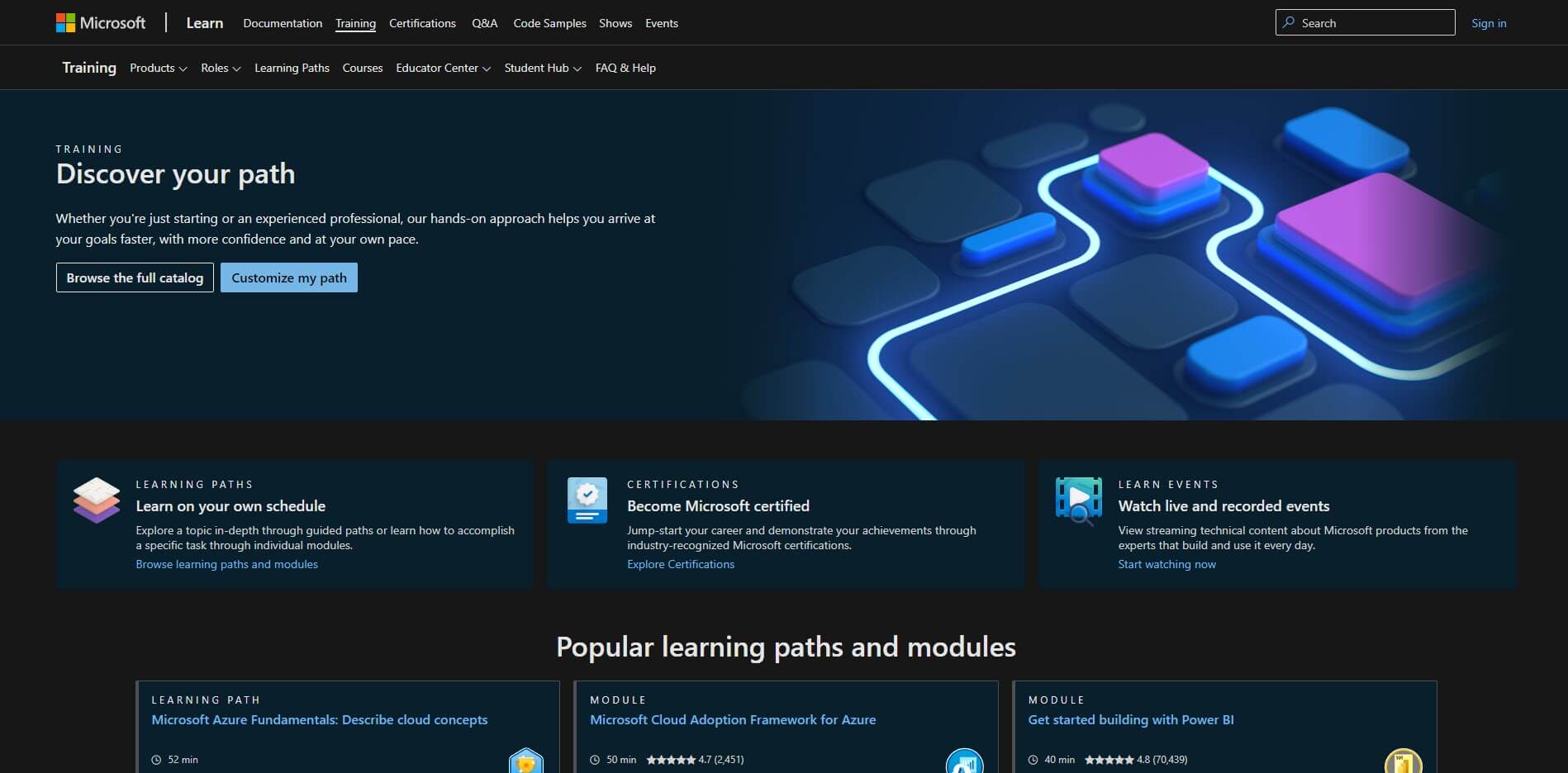
Task: Click the hero path illustration image
Action: pyautogui.click(x=1128, y=255)
